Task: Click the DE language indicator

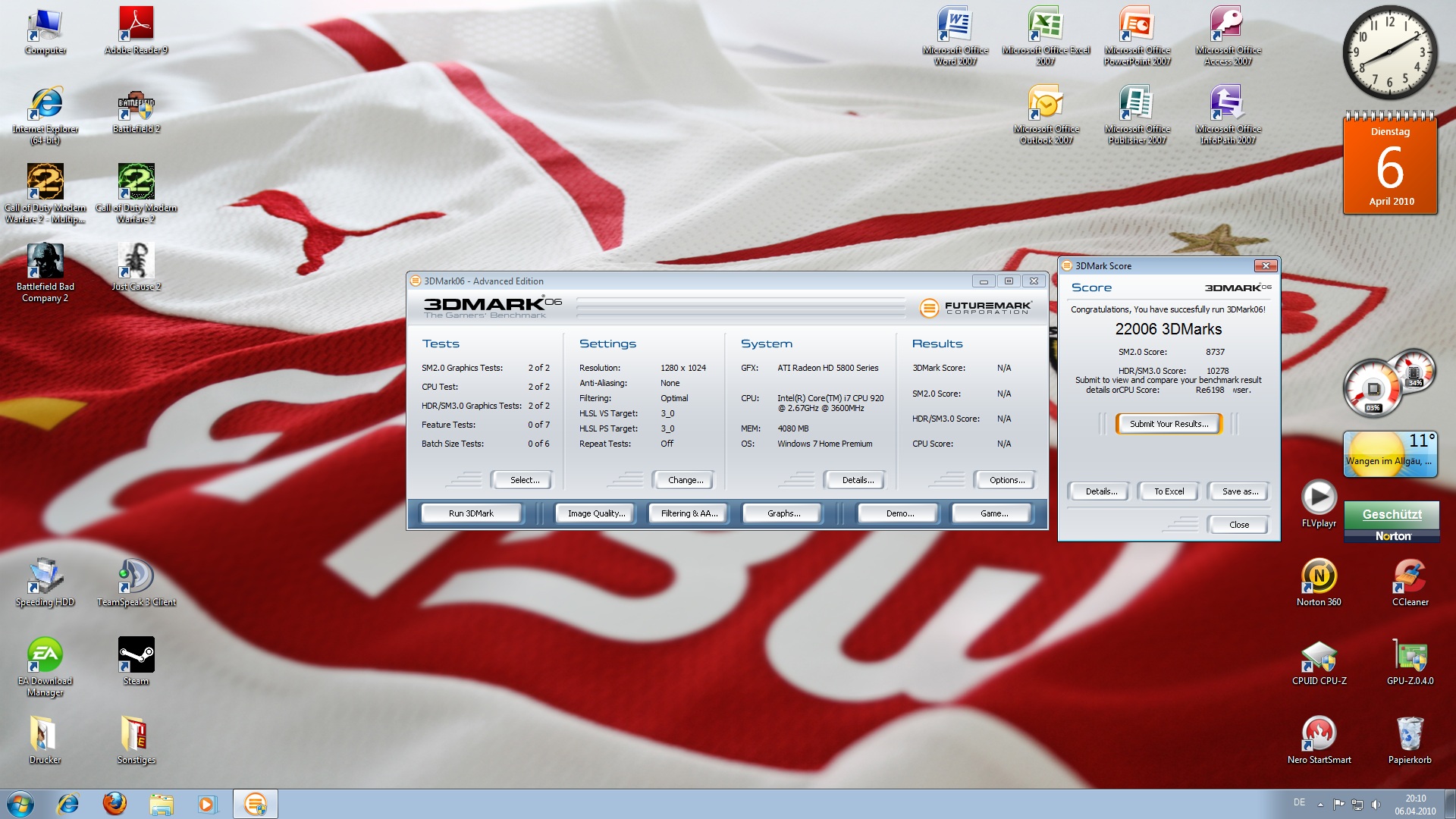Action: click(1299, 802)
